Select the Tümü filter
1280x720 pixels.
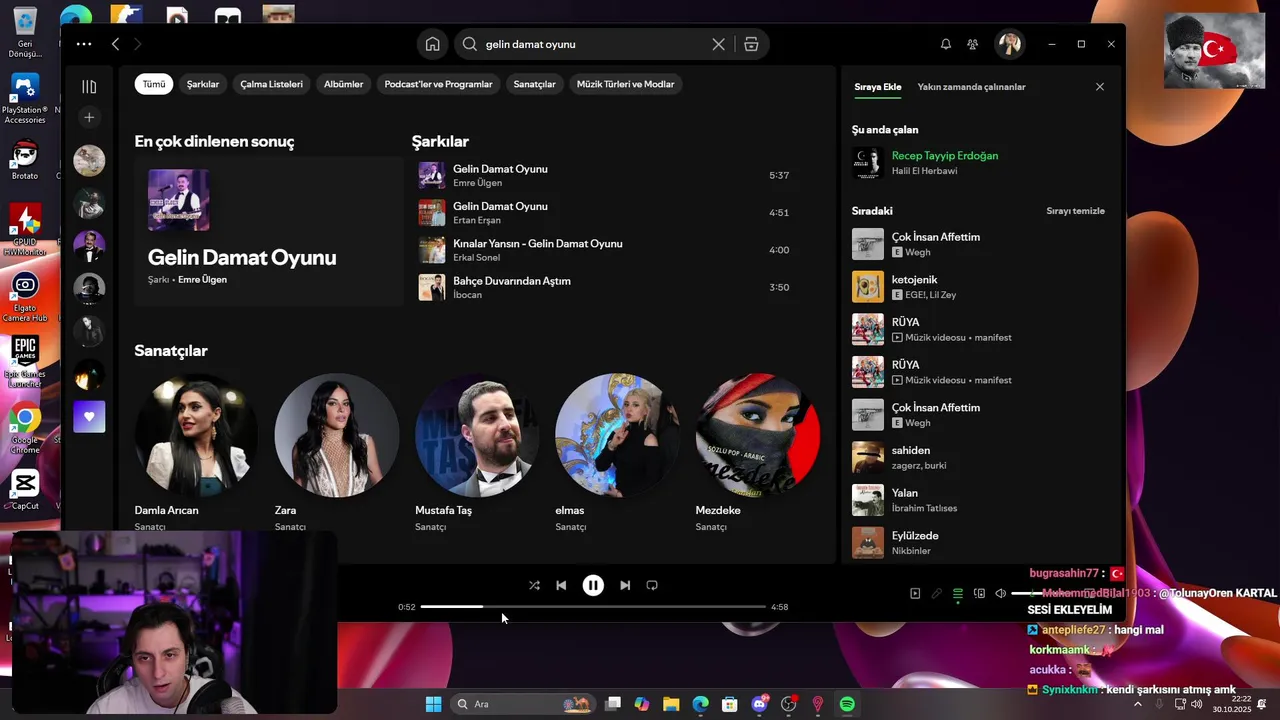[x=154, y=84]
